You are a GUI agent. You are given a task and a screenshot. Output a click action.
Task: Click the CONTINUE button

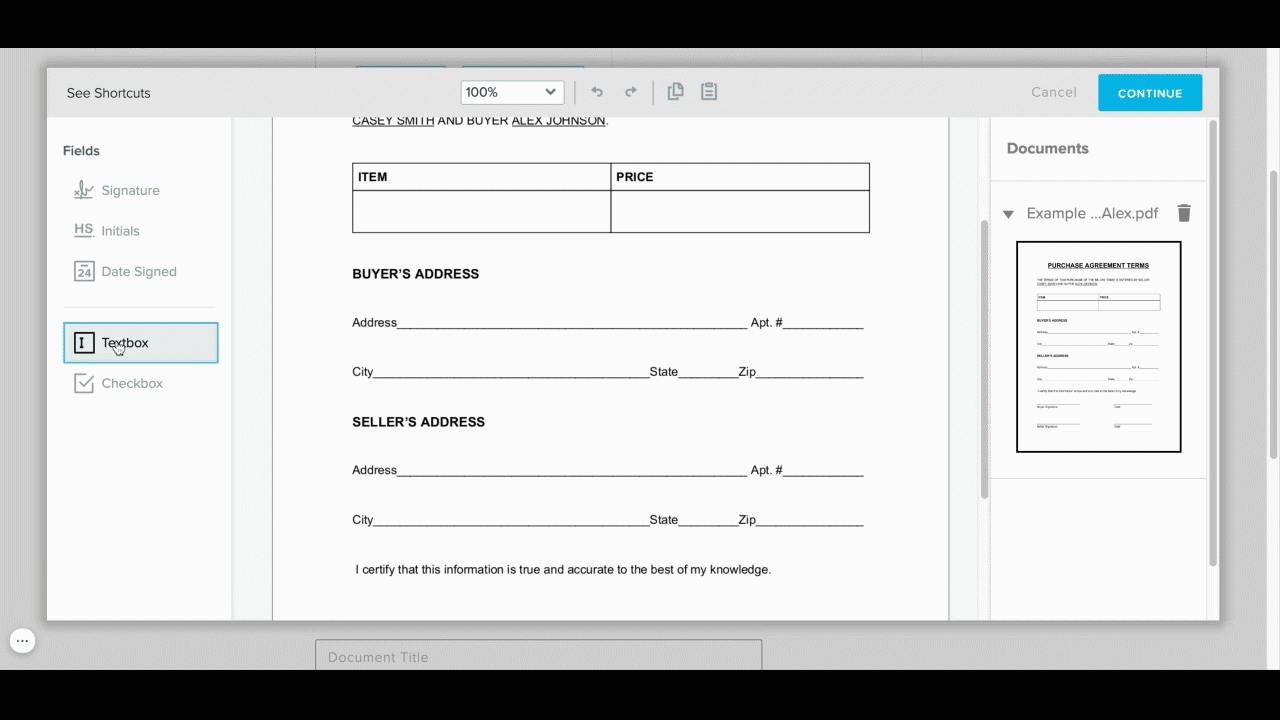(1150, 93)
